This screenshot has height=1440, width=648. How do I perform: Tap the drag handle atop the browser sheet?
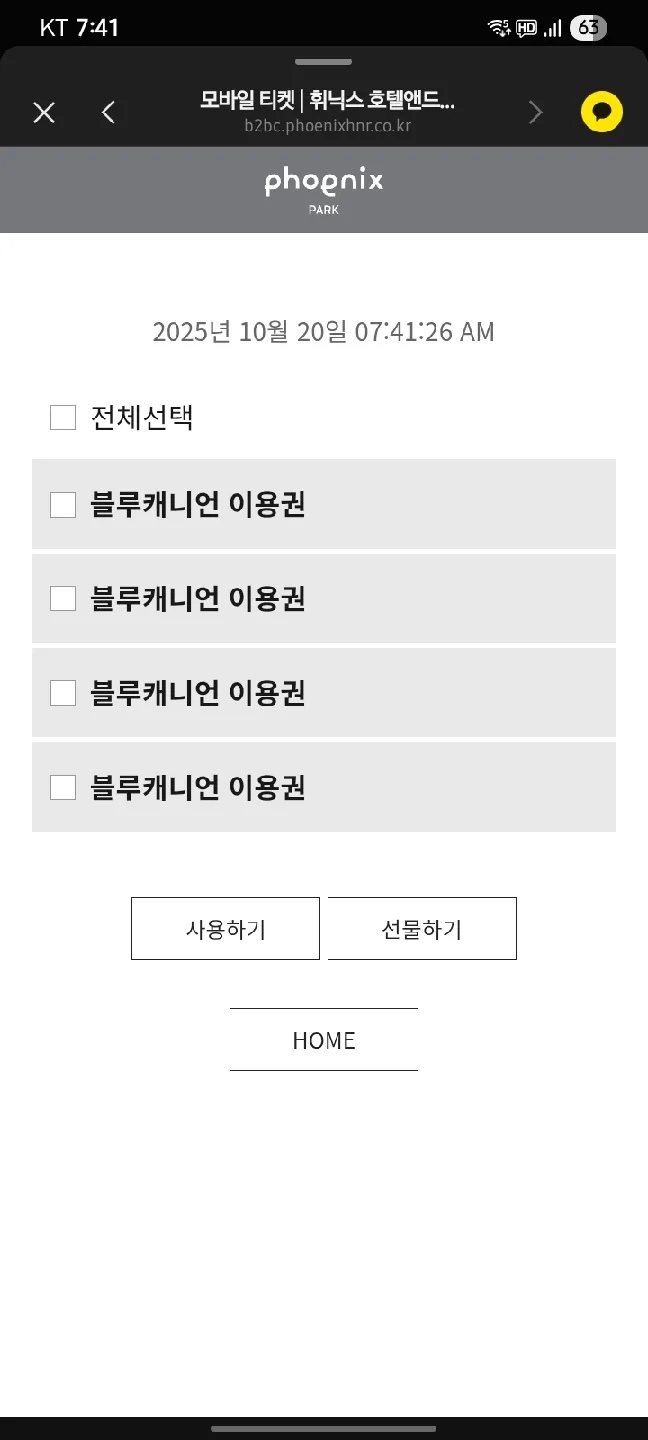coord(324,62)
